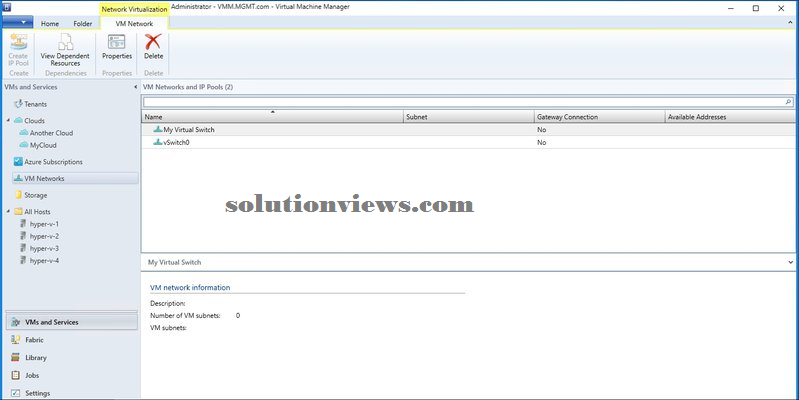Click the vSwitch0 network icon

pos(158,143)
